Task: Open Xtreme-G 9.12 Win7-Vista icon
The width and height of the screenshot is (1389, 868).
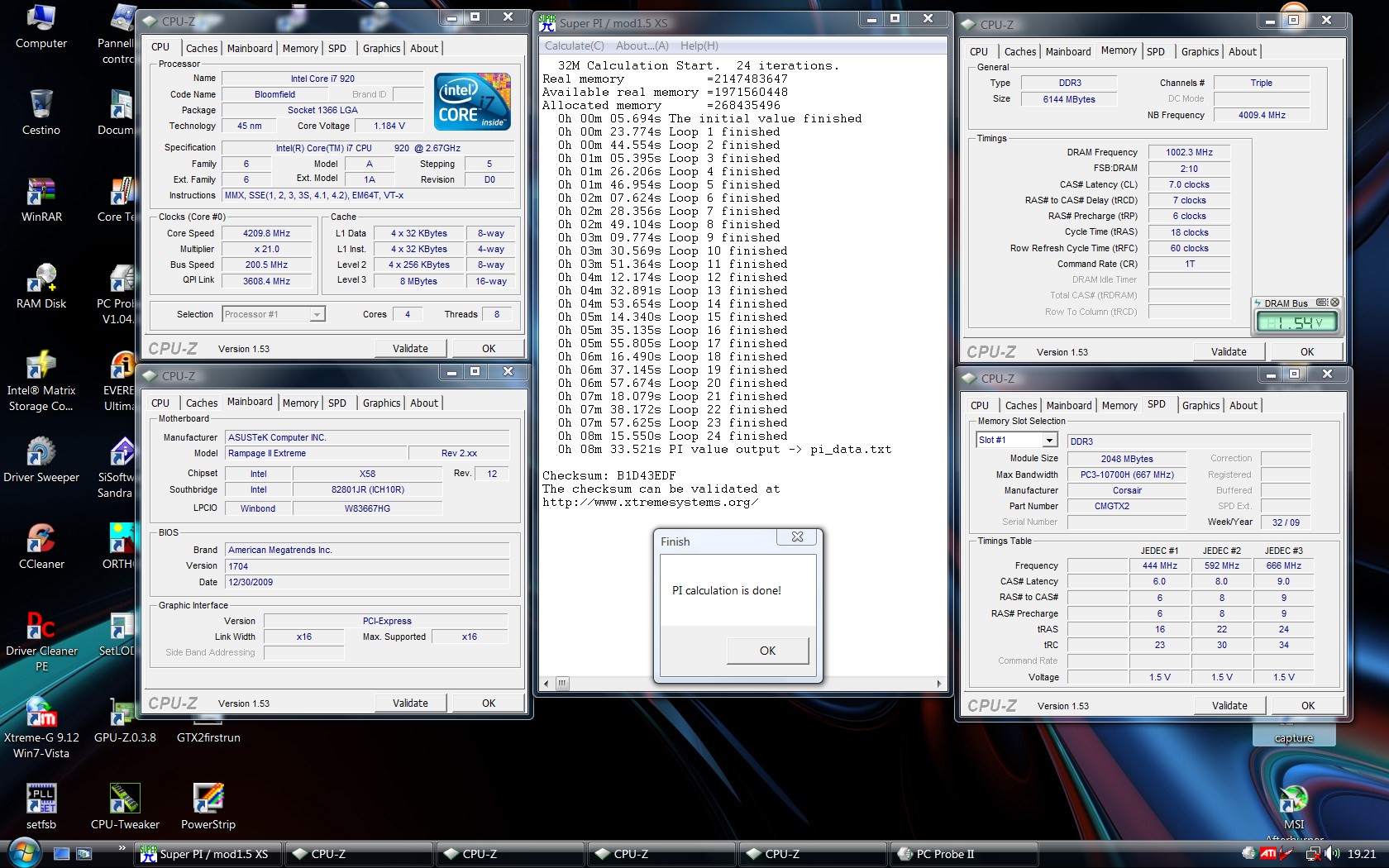Action: click(41, 728)
